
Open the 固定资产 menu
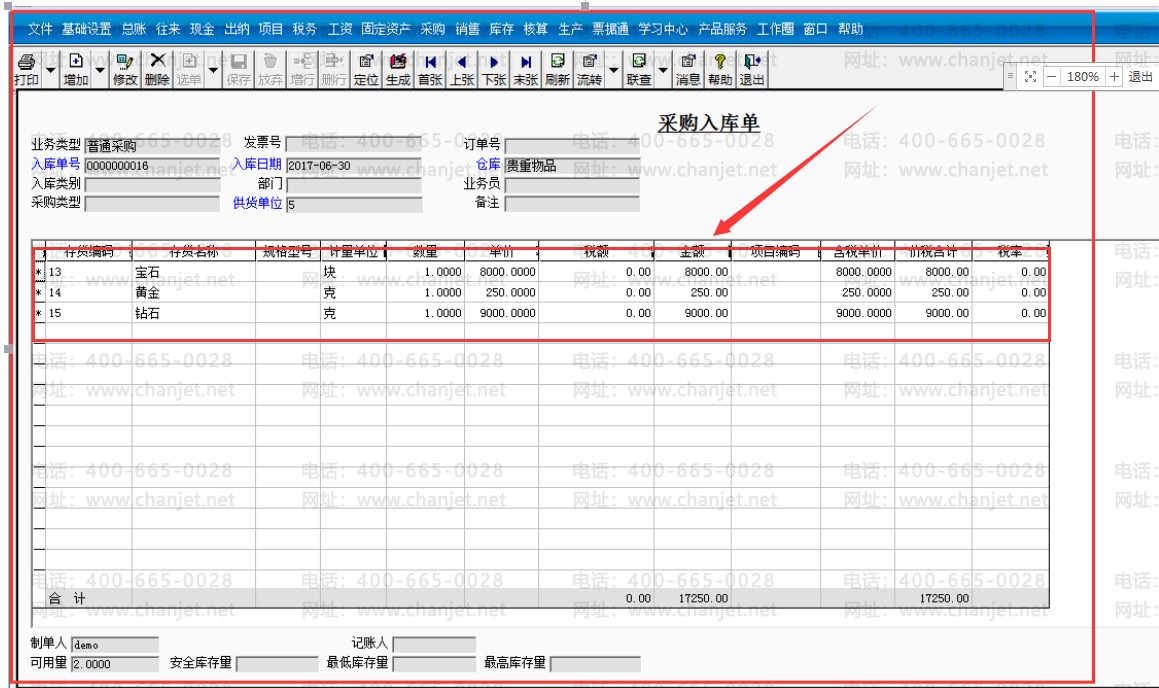click(386, 29)
